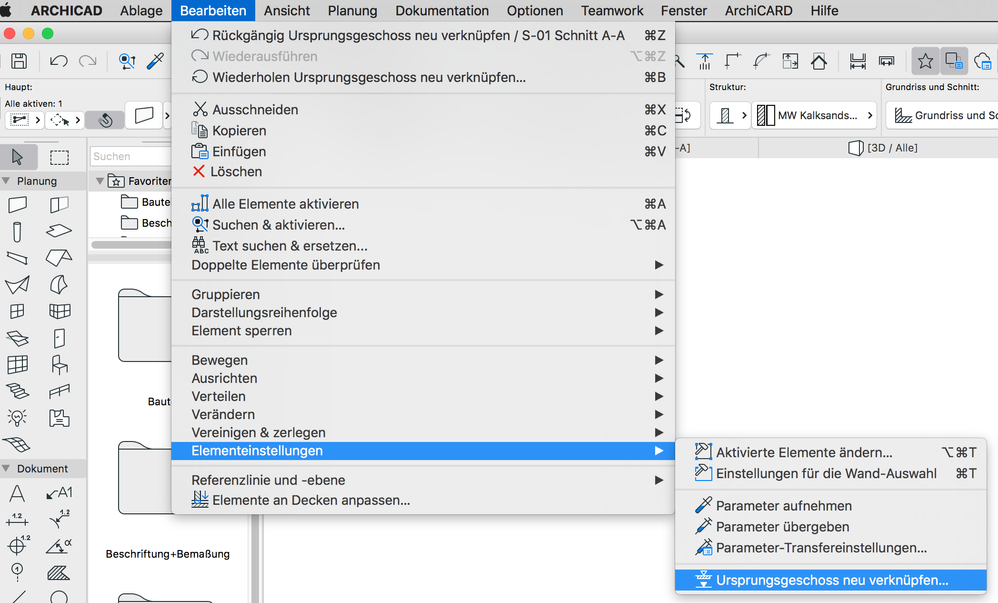Open the Teamwork menu

[612, 11]
